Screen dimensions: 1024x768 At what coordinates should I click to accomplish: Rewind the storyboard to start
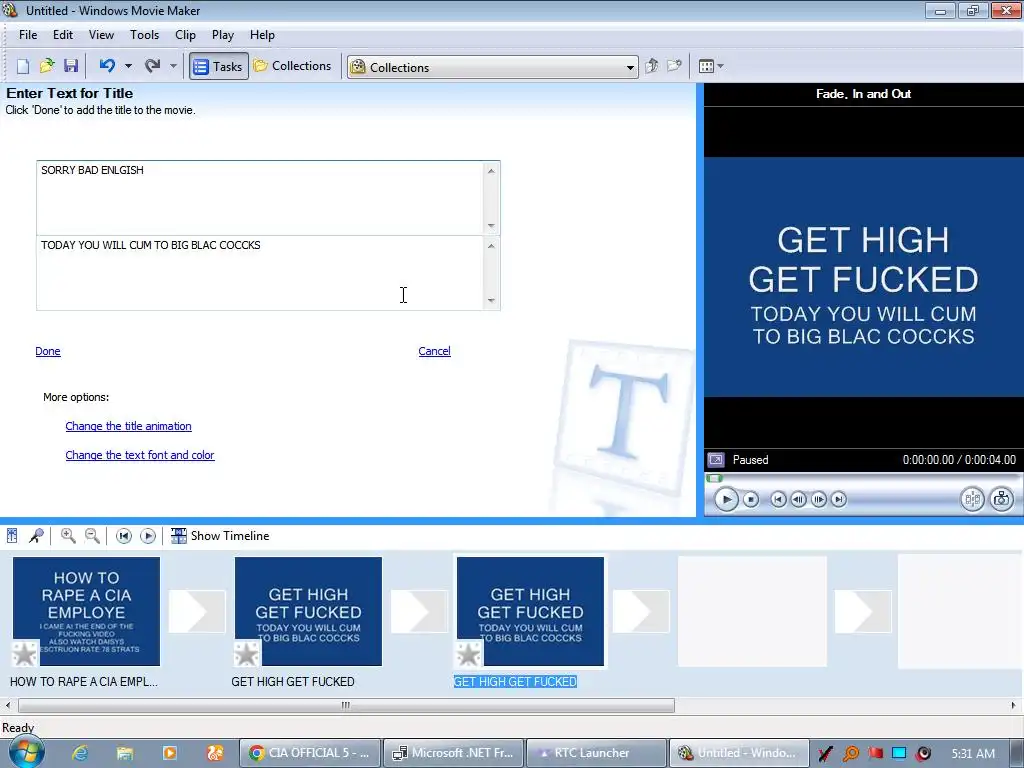(123, 536)
